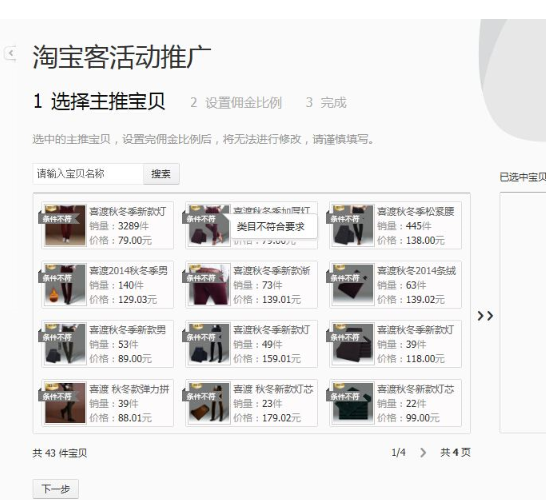This screenshot has height=500, width=546.
Task: Select green product thumbnail priced 99.00元
Action: (352, 403)
